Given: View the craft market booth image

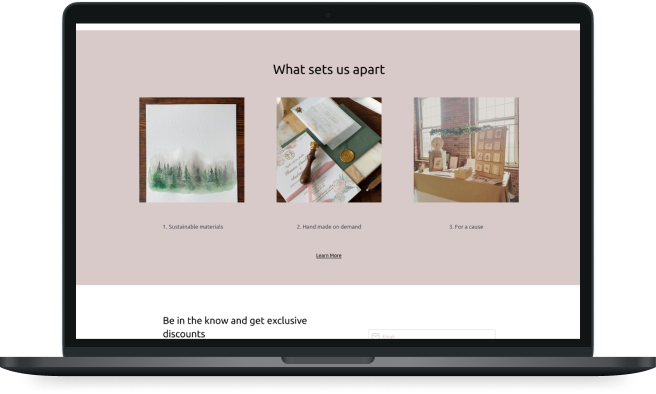Looking at the screenshot, I should click(x=466, y=150).
